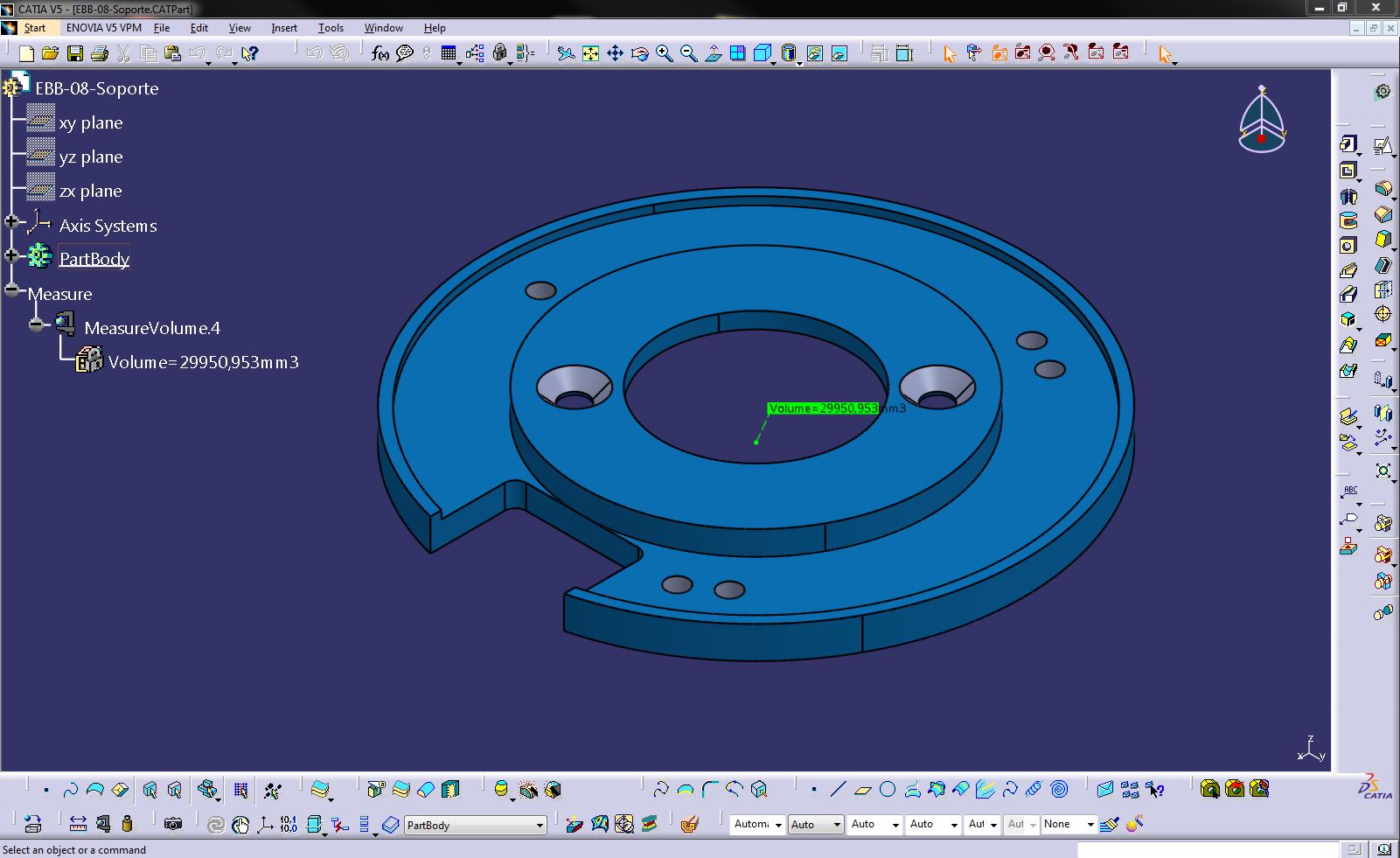Select the Rotate view tool
Screen dimensions: 1400x858
click(640, 54)
